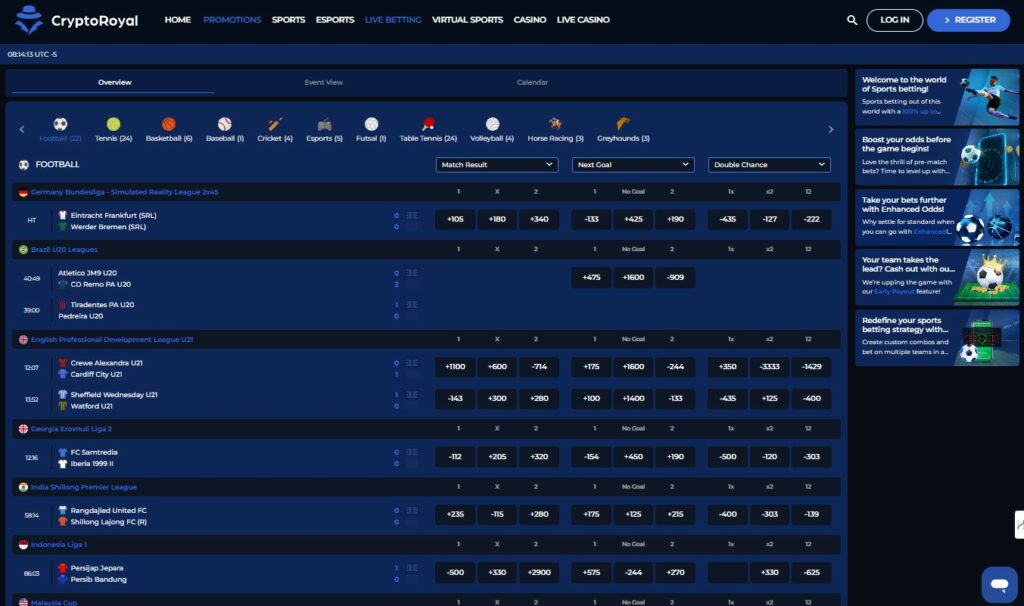
Task: Select the Baseball icon
Action: 225,124
